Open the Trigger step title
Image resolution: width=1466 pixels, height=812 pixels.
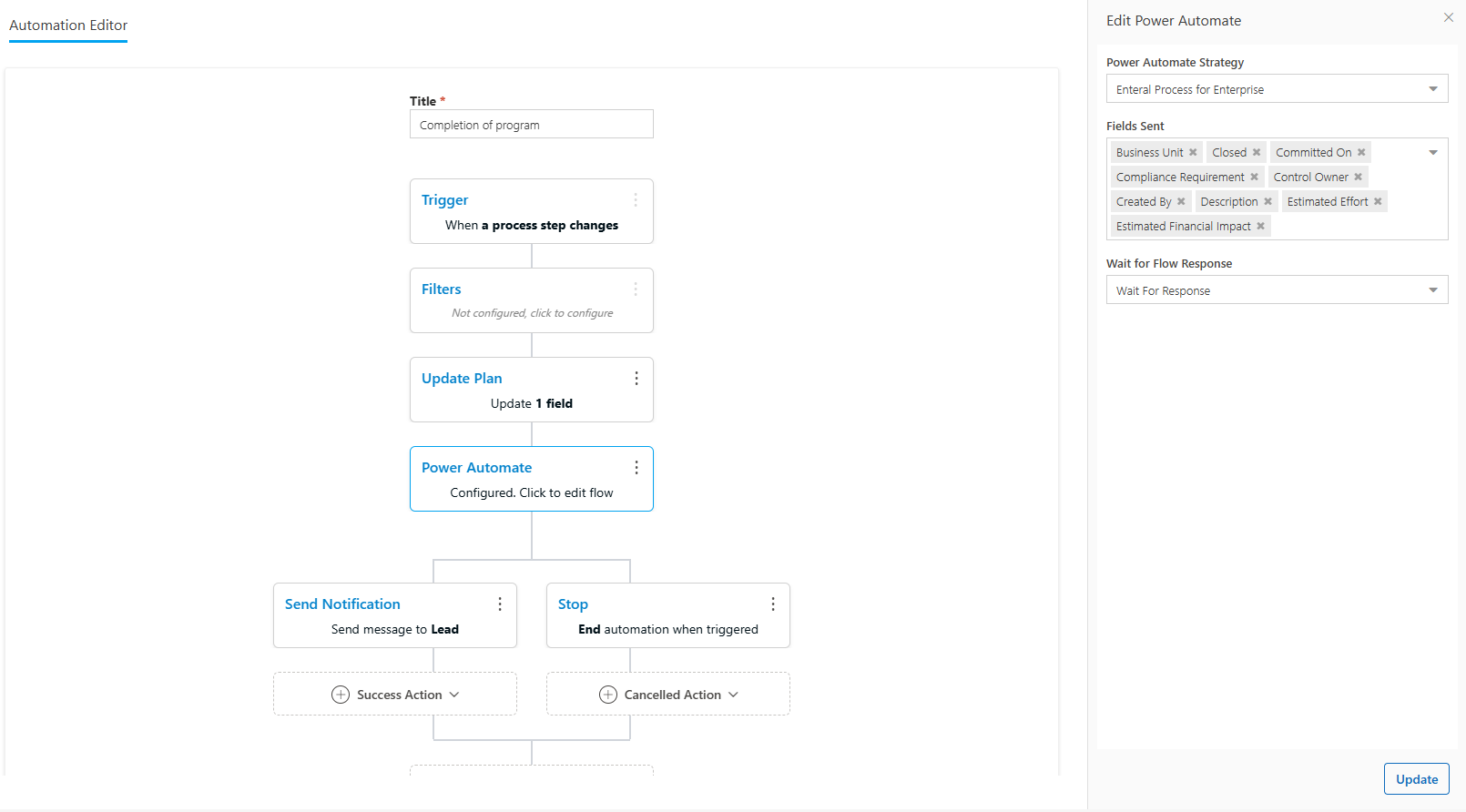(444, 200)
